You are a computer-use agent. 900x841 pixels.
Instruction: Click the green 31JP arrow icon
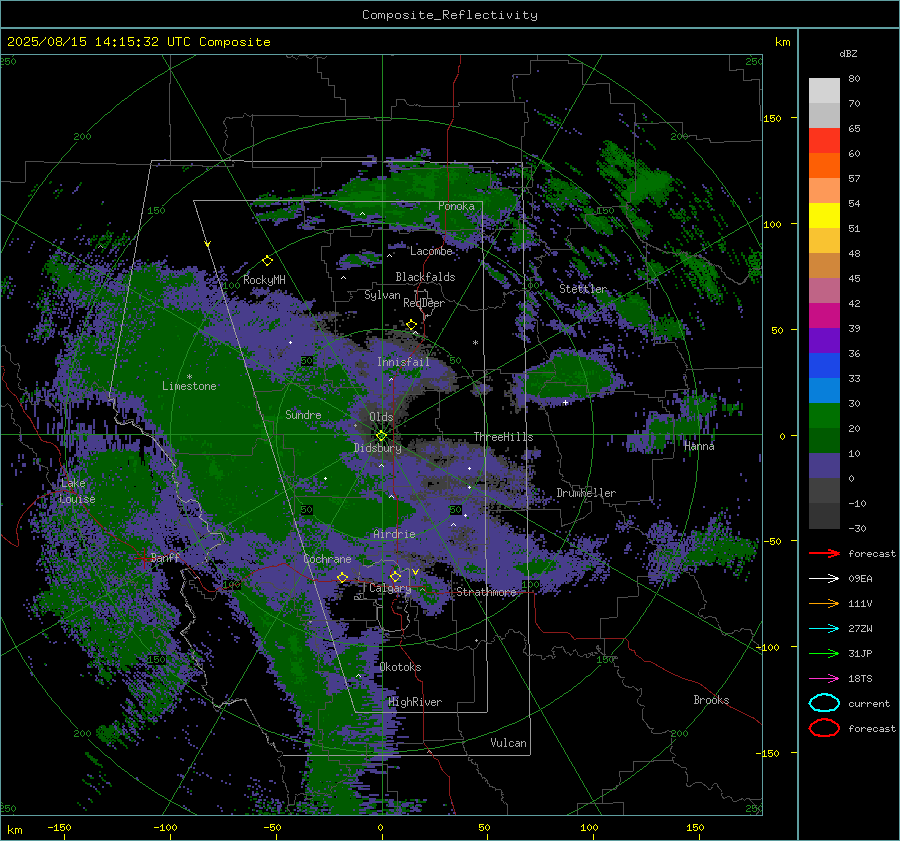click(x=824, y=653)
